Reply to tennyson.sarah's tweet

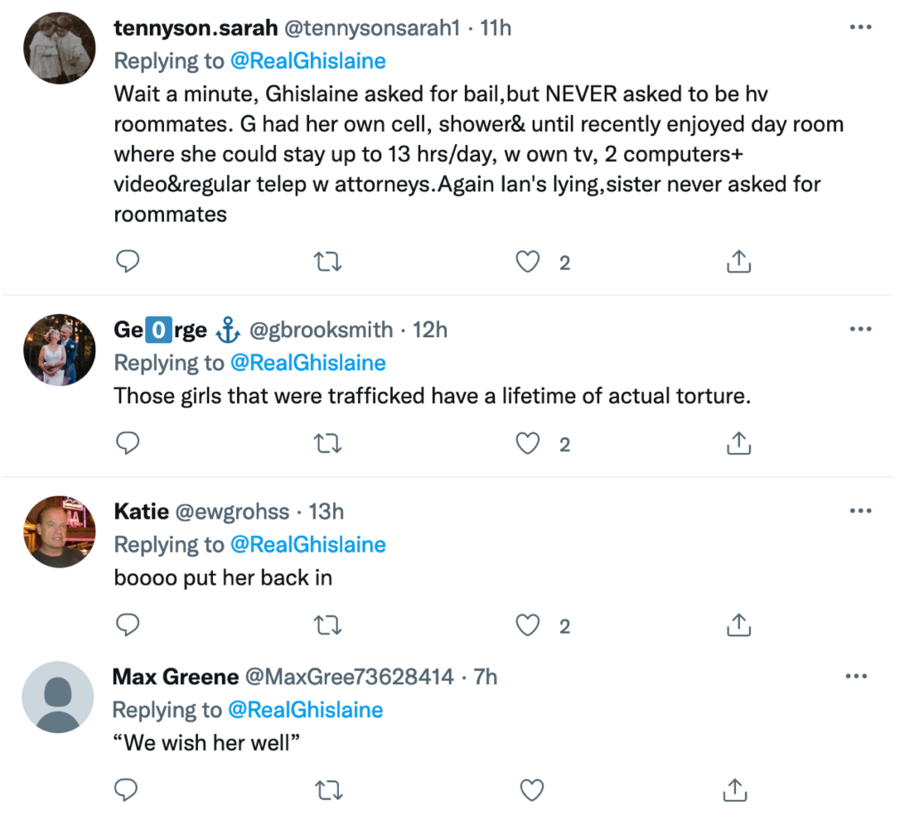tap(127, 262)
